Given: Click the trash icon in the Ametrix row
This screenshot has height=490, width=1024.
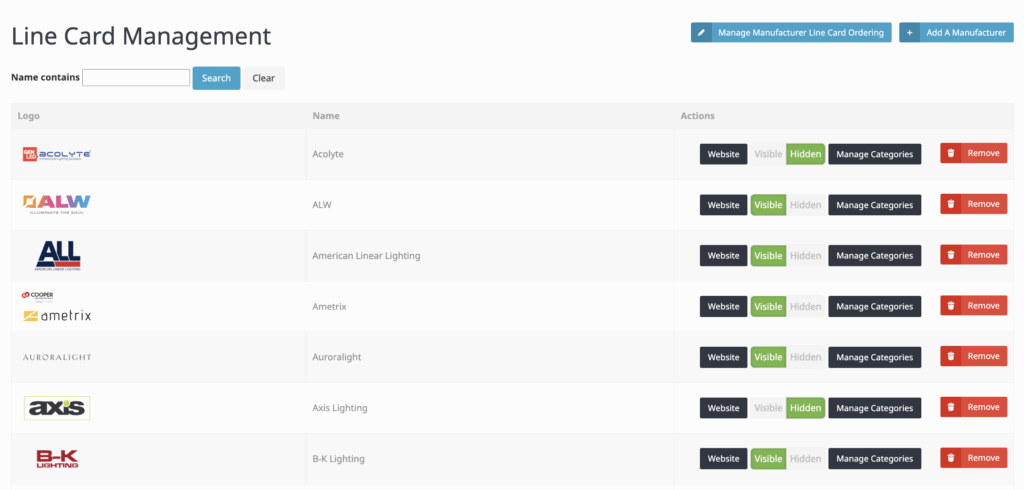Looking at the screenshot, I should [951, 306].
